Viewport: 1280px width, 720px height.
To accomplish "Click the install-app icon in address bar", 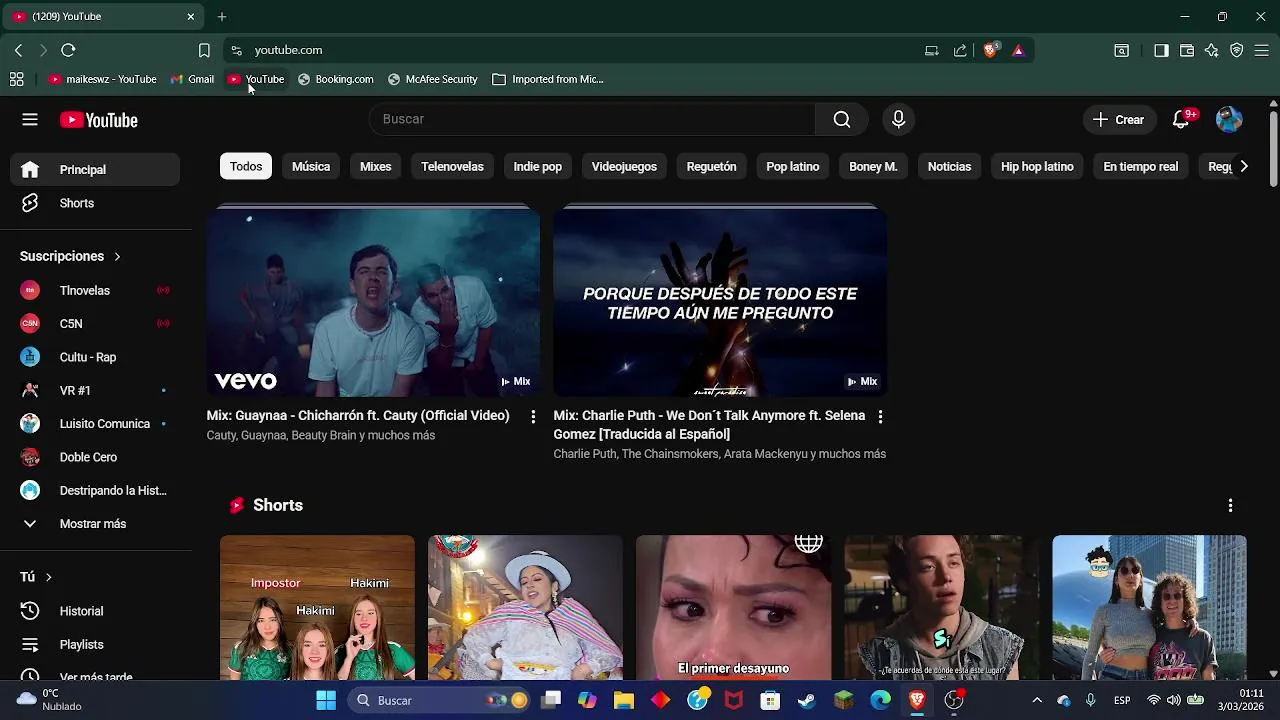I will click(932, 50).
